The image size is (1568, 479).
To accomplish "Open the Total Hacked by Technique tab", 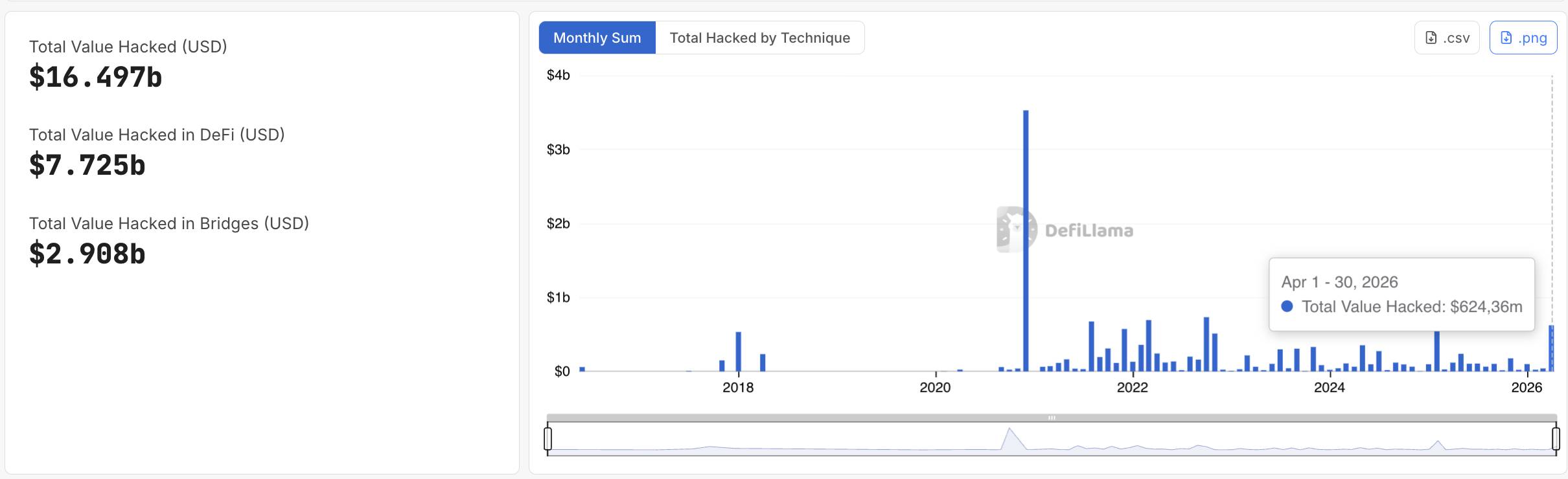I will pyautogui.click(x=759, y=38).
